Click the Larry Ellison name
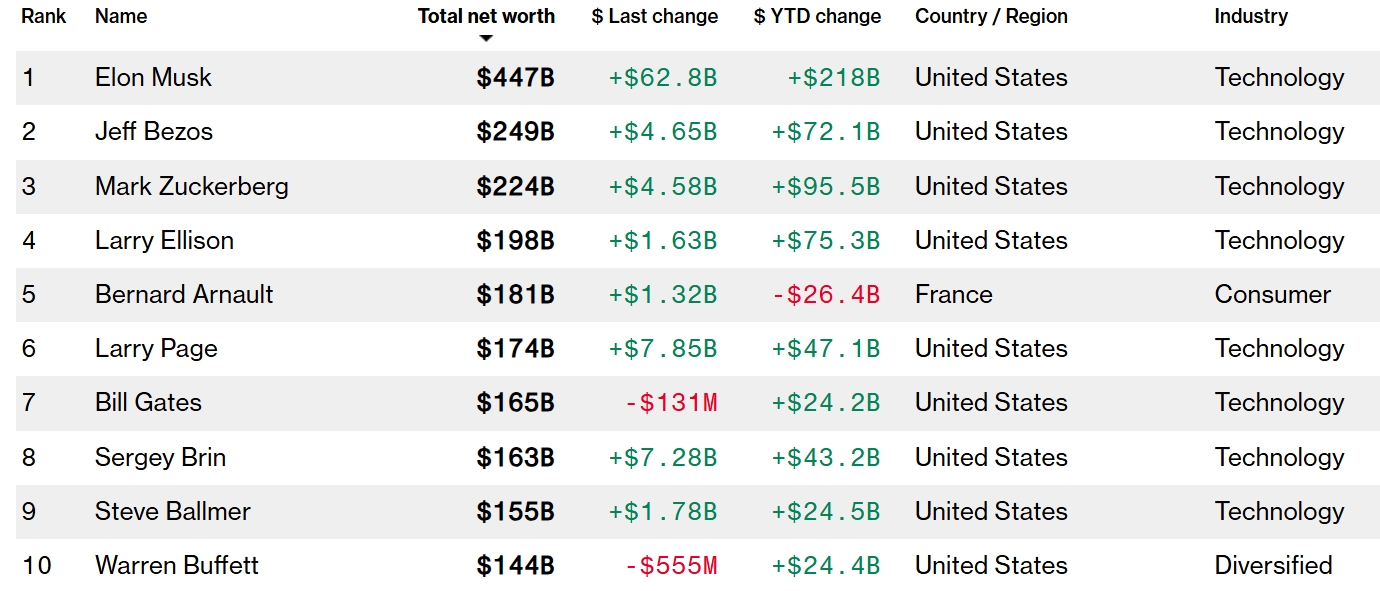Image resolution: width=1380 pixels, height=591 pixels. click(164, 240)
